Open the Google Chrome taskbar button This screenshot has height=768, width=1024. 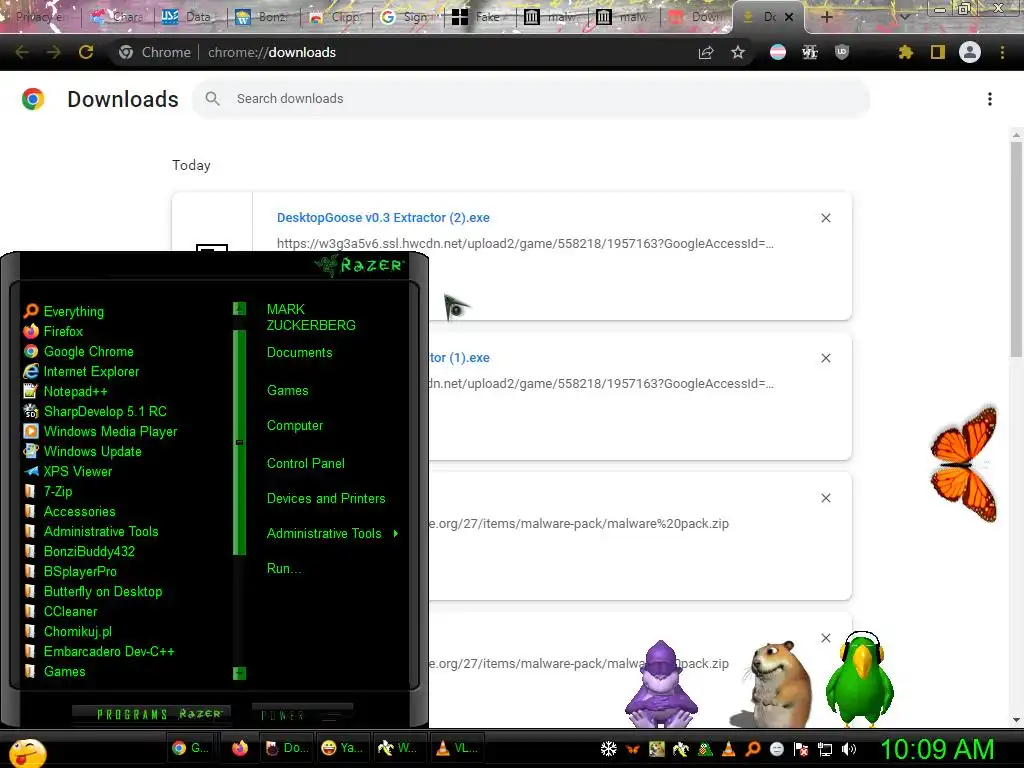[190, 748]
